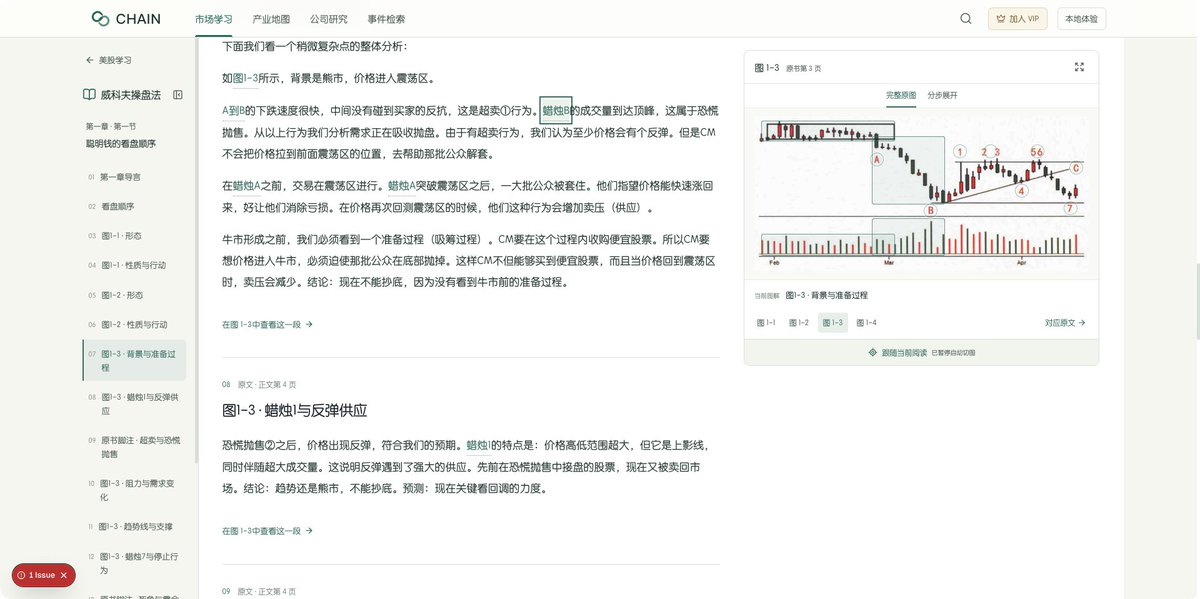Click the 图1-3 candlestick chart image

coord(921,195)
